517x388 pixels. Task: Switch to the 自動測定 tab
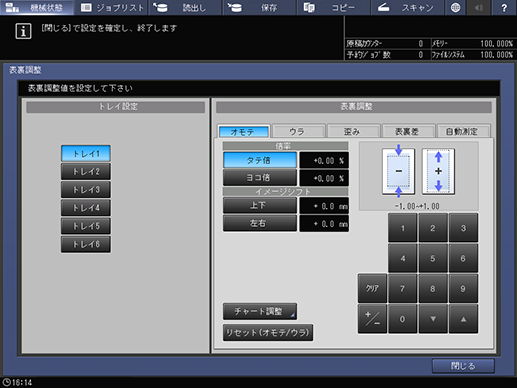coord(463,131)
